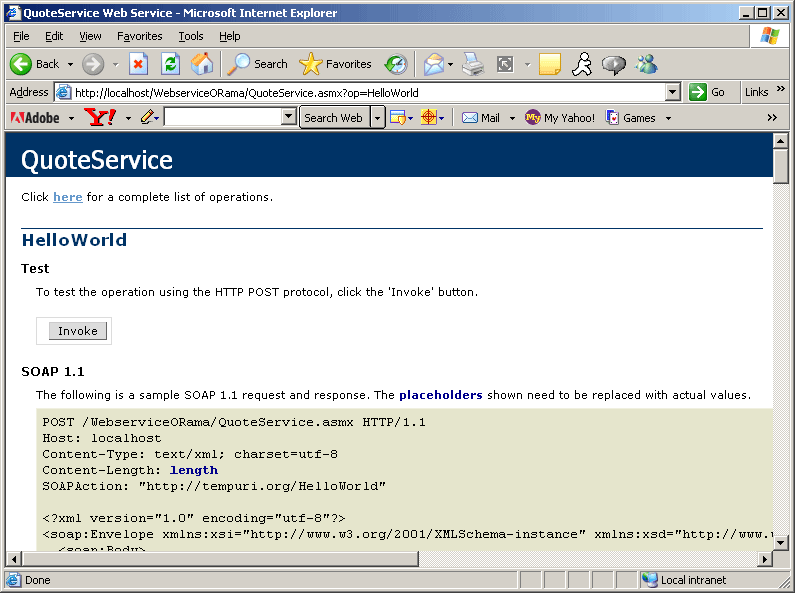Screen dimensions: 795x593
Task: Click the Refresh page icon
Action: point(170,64)
